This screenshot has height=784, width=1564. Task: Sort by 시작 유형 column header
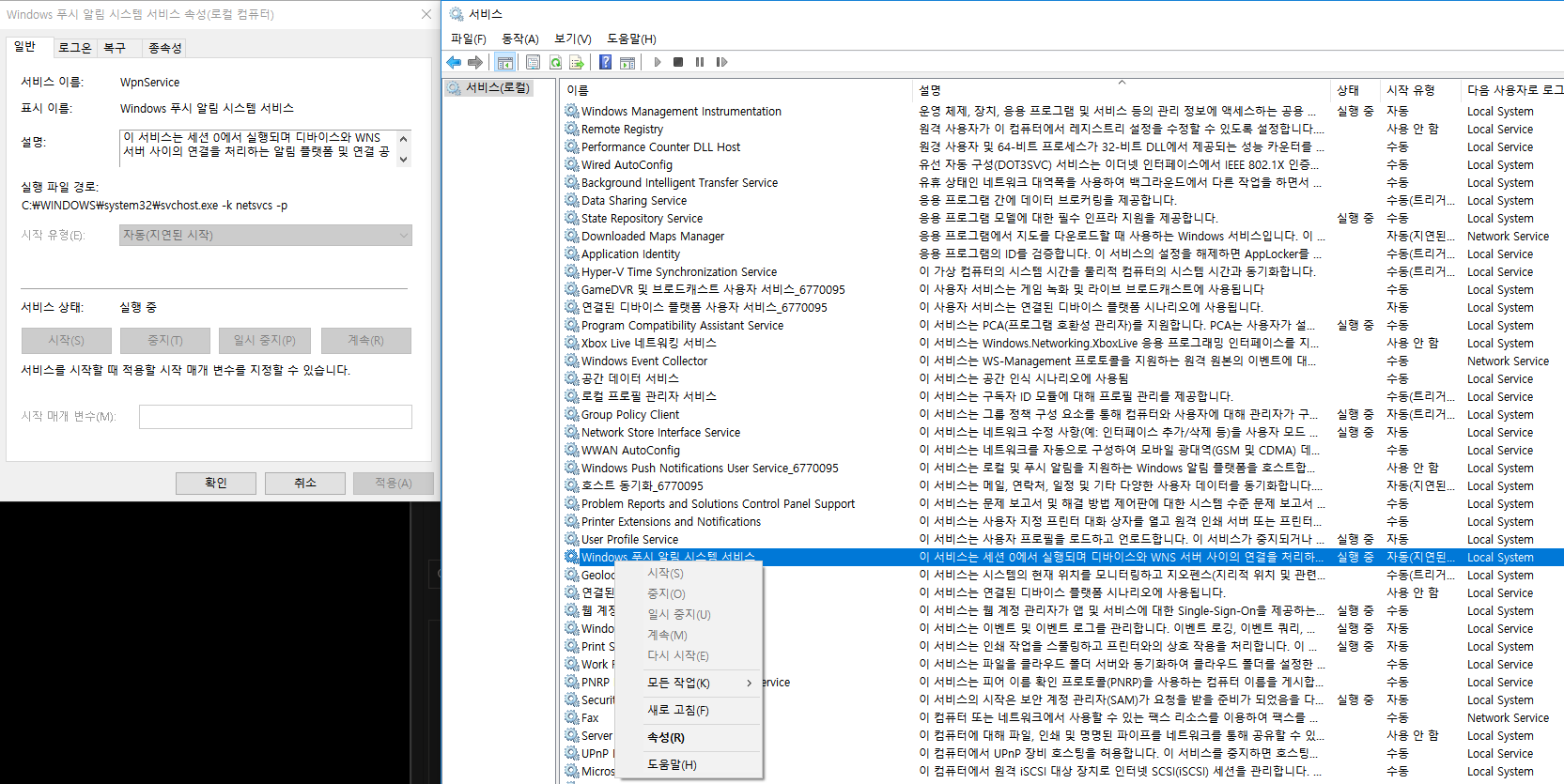1419,90
